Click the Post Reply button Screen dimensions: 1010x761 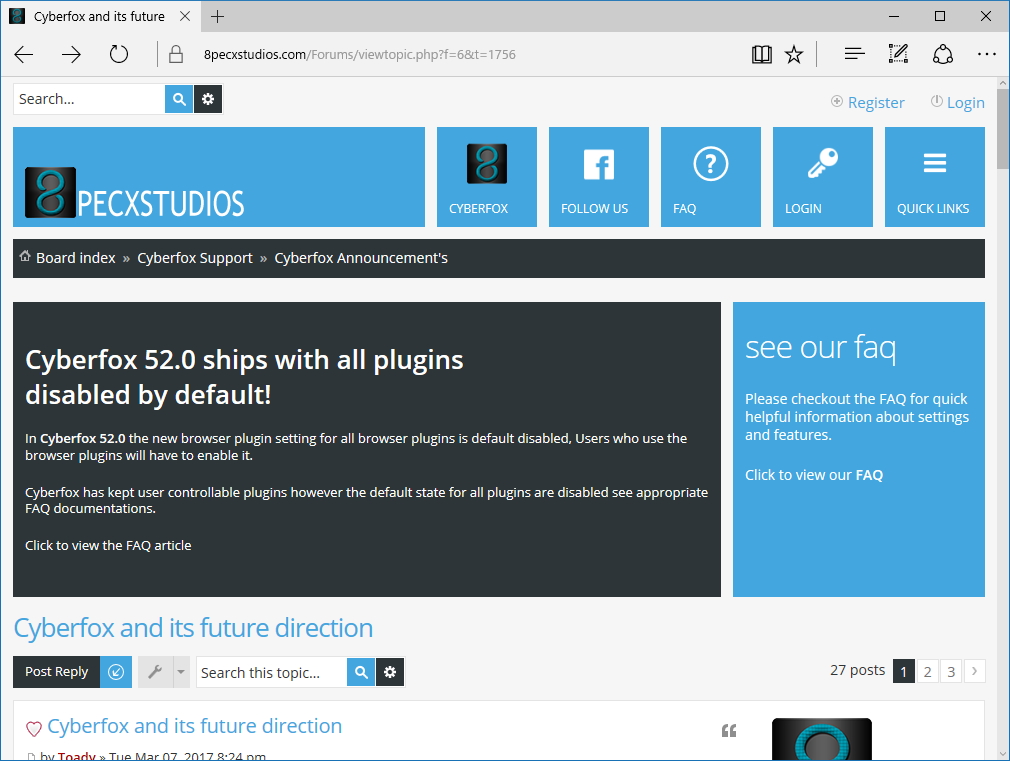click(57, 671)
